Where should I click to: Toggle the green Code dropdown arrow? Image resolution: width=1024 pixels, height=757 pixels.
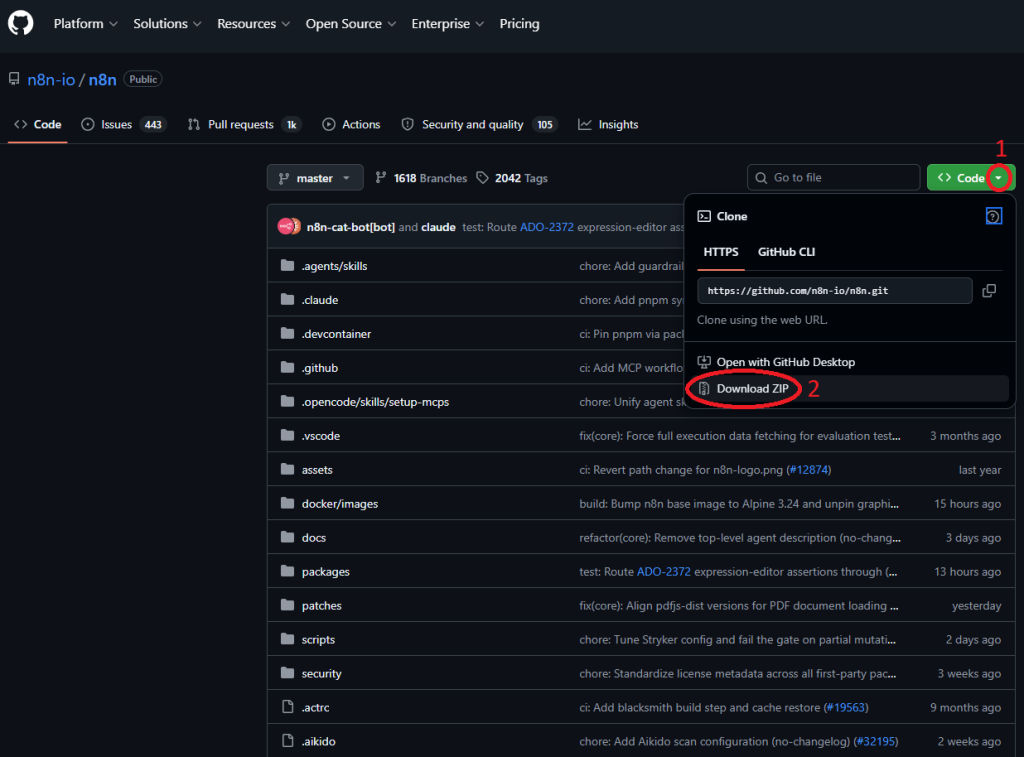999,178
